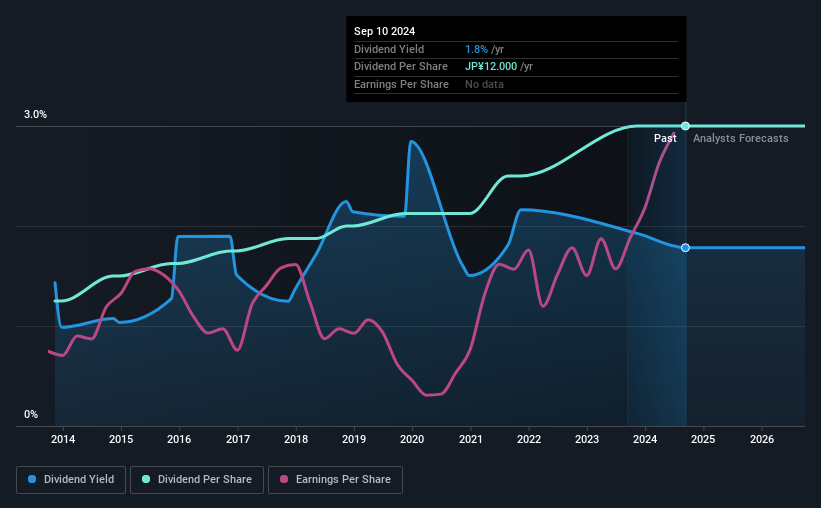Screen dimensions: 821x508
Task: Click the 2024 x-axis label
Action: click(645, 439)
